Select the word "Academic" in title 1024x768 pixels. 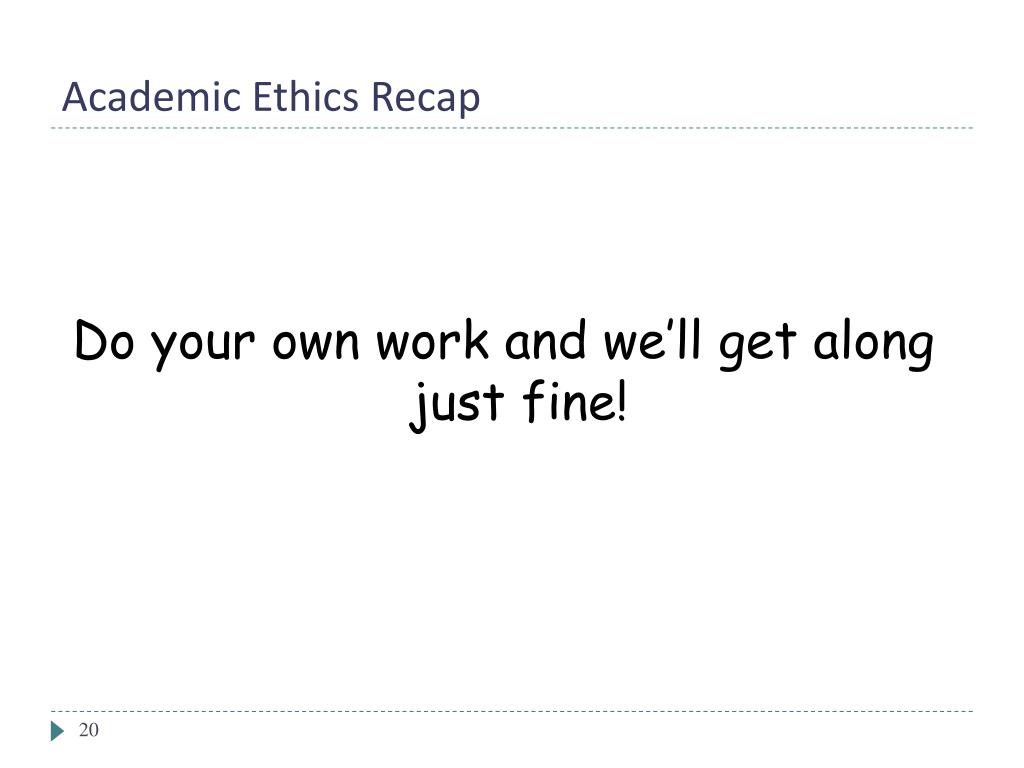point(152,97)
